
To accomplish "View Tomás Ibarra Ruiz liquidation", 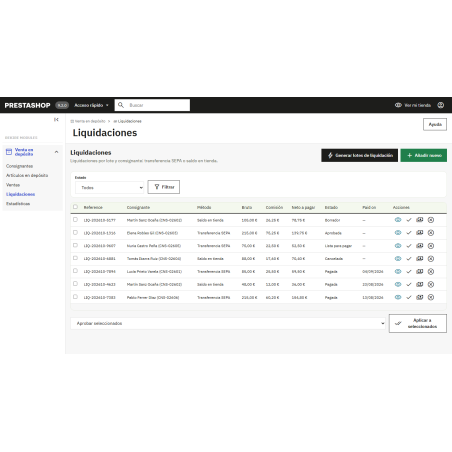I will (398, 258).
